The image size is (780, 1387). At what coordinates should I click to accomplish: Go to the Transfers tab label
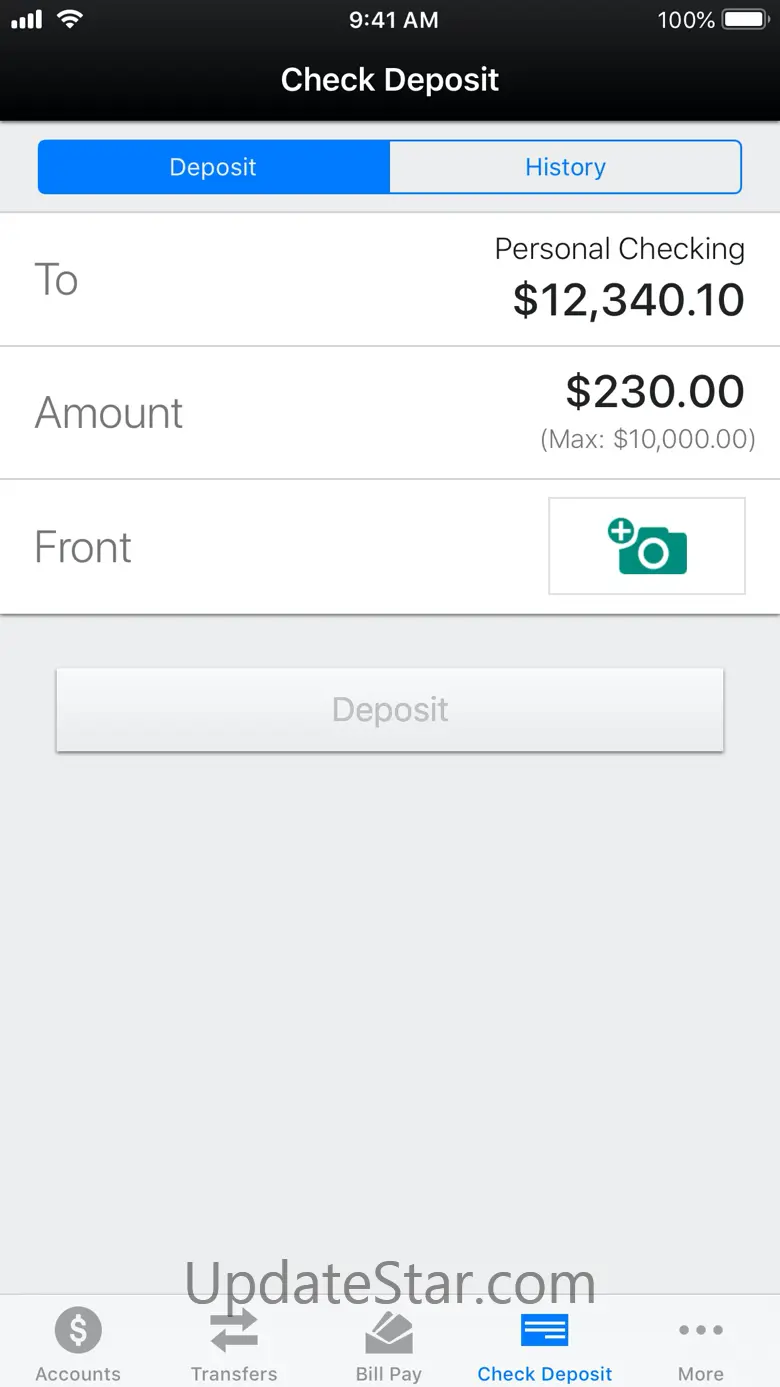click(234, 1374)
